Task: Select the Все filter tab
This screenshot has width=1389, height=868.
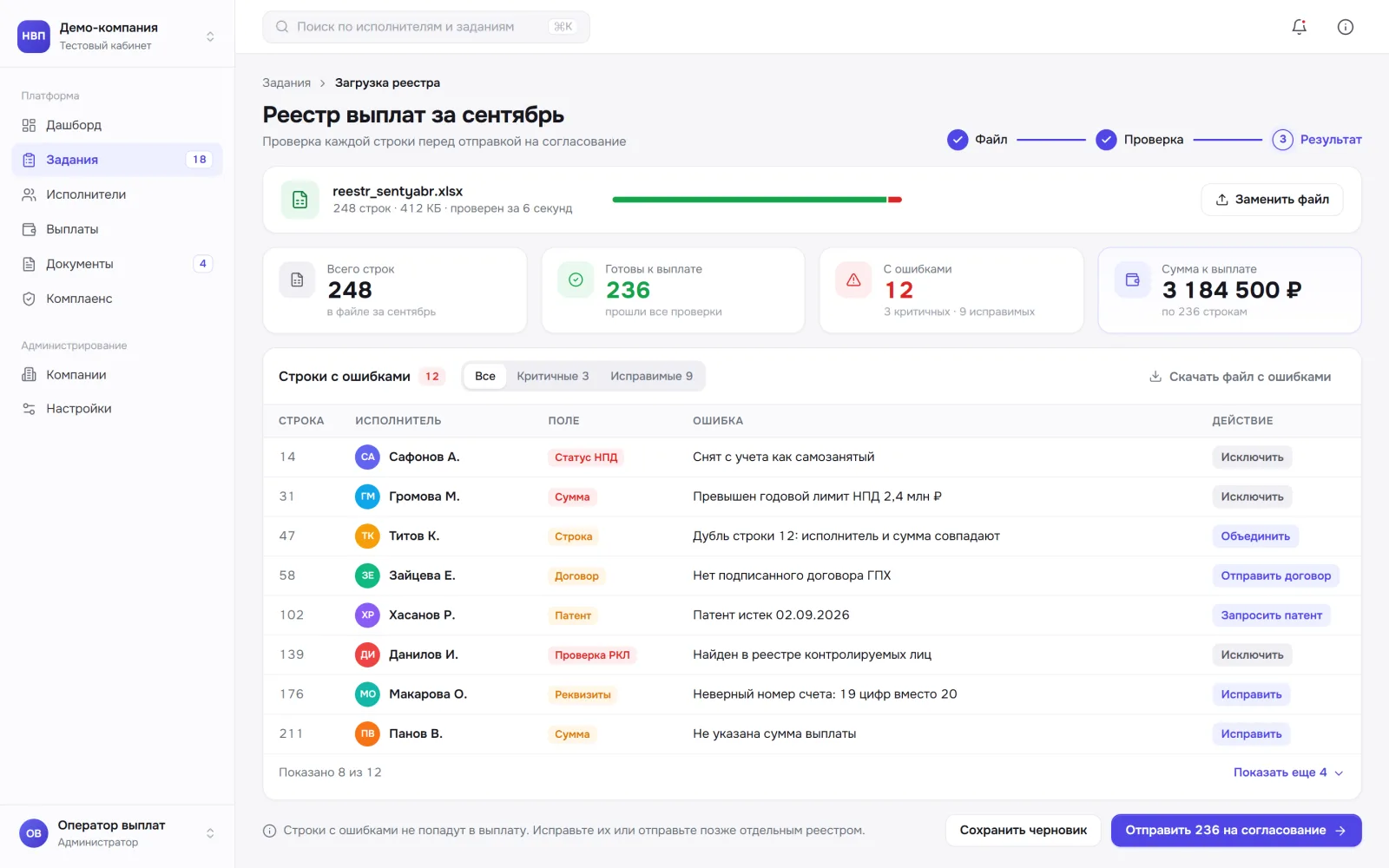Action: click(485, 376)
